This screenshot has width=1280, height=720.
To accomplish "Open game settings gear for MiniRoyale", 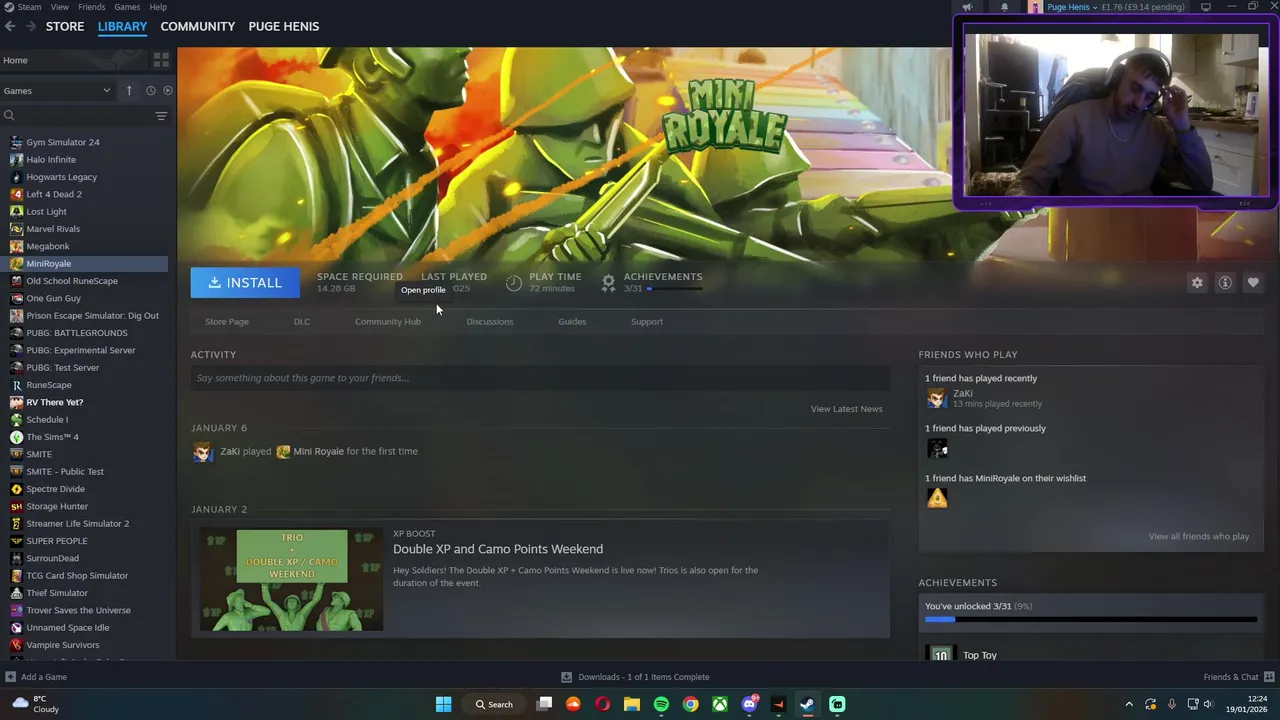I will 1197,283.
